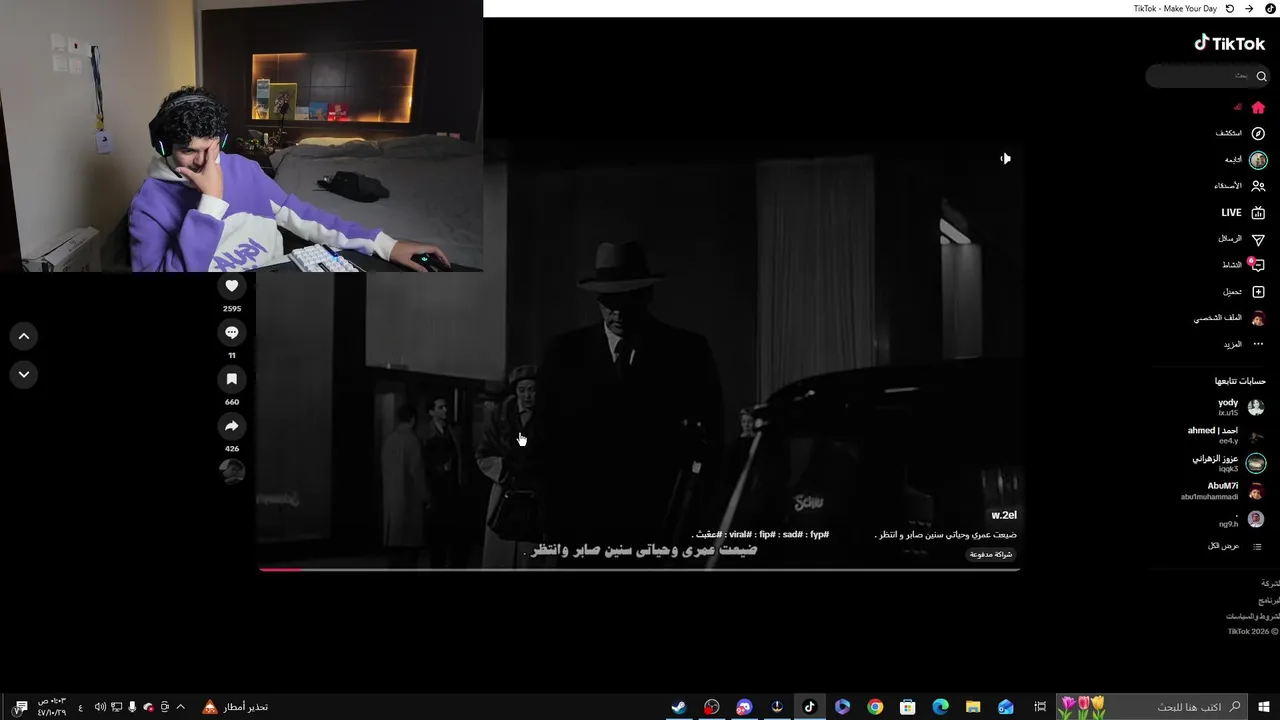
Task: Seek along the video progress bar
Action: (x=639, y=570)
